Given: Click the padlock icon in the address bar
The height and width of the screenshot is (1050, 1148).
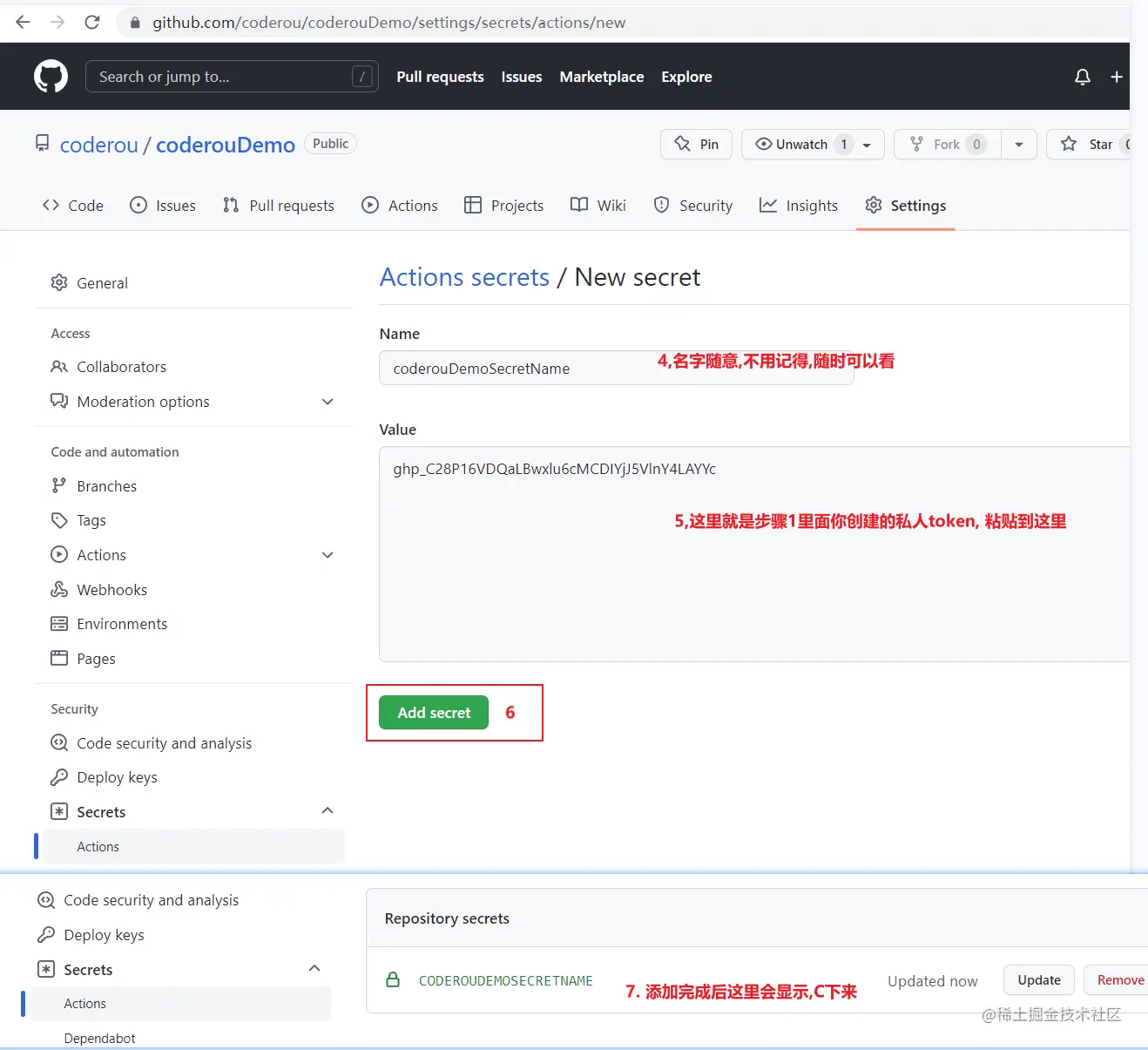Looking at the screenshot, I should (x=135, y=23).
